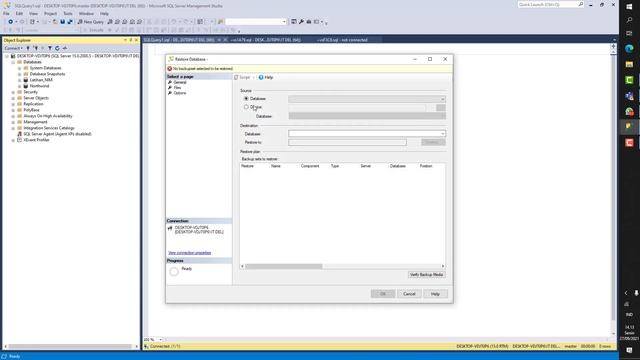Image resolution: width=640 pixels, height=360 pixels.
Task: Expand the Server Objects node
Action: pos(13,98)
